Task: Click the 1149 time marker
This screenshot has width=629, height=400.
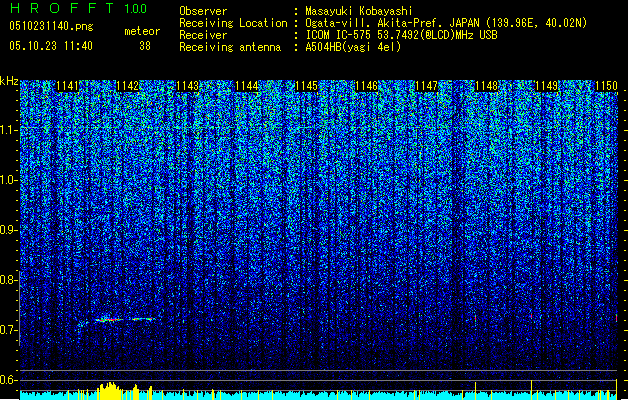Action: 547,86
